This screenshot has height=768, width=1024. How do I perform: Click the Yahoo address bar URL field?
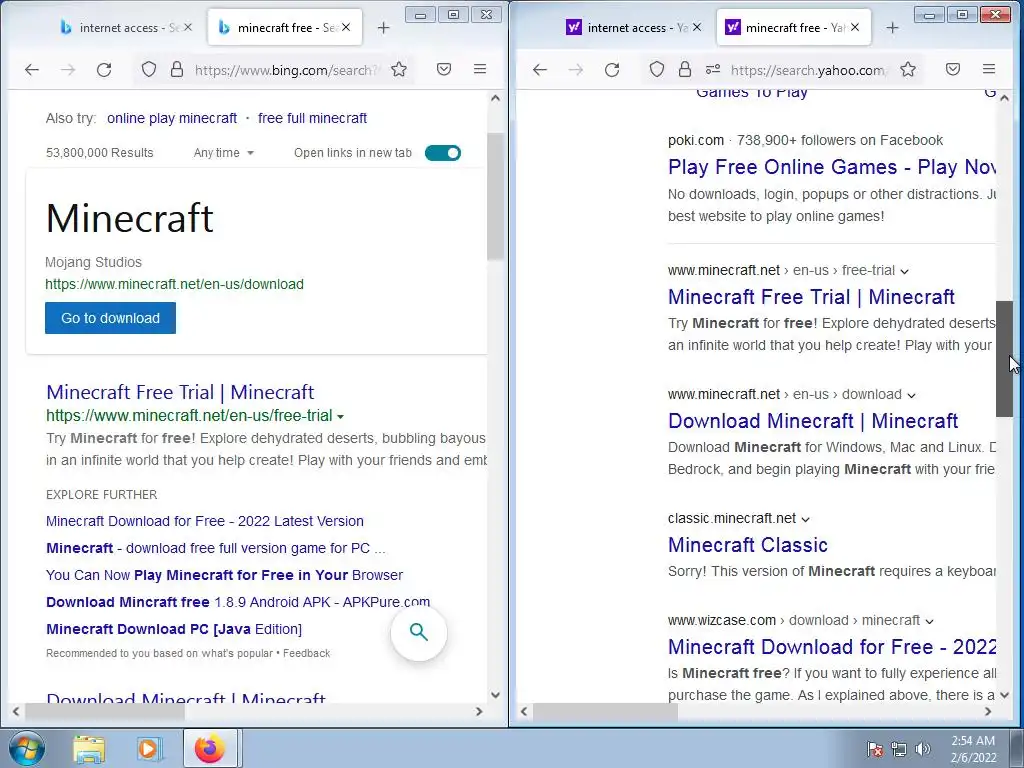(808, 70)
